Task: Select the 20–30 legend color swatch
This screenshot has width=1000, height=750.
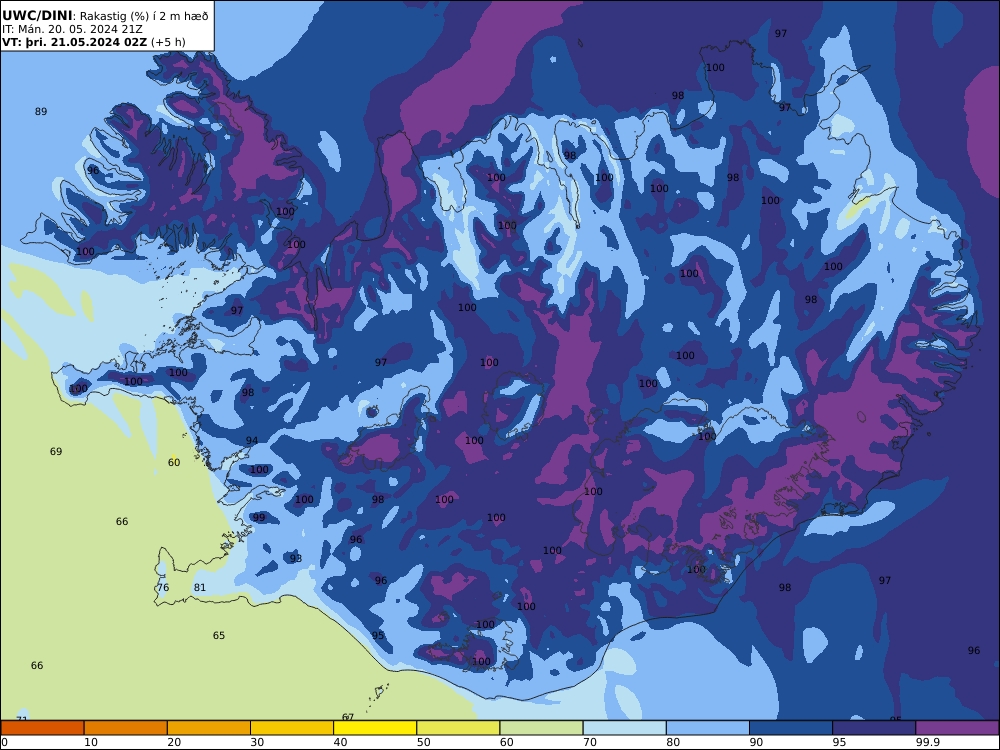Action: 209,728
